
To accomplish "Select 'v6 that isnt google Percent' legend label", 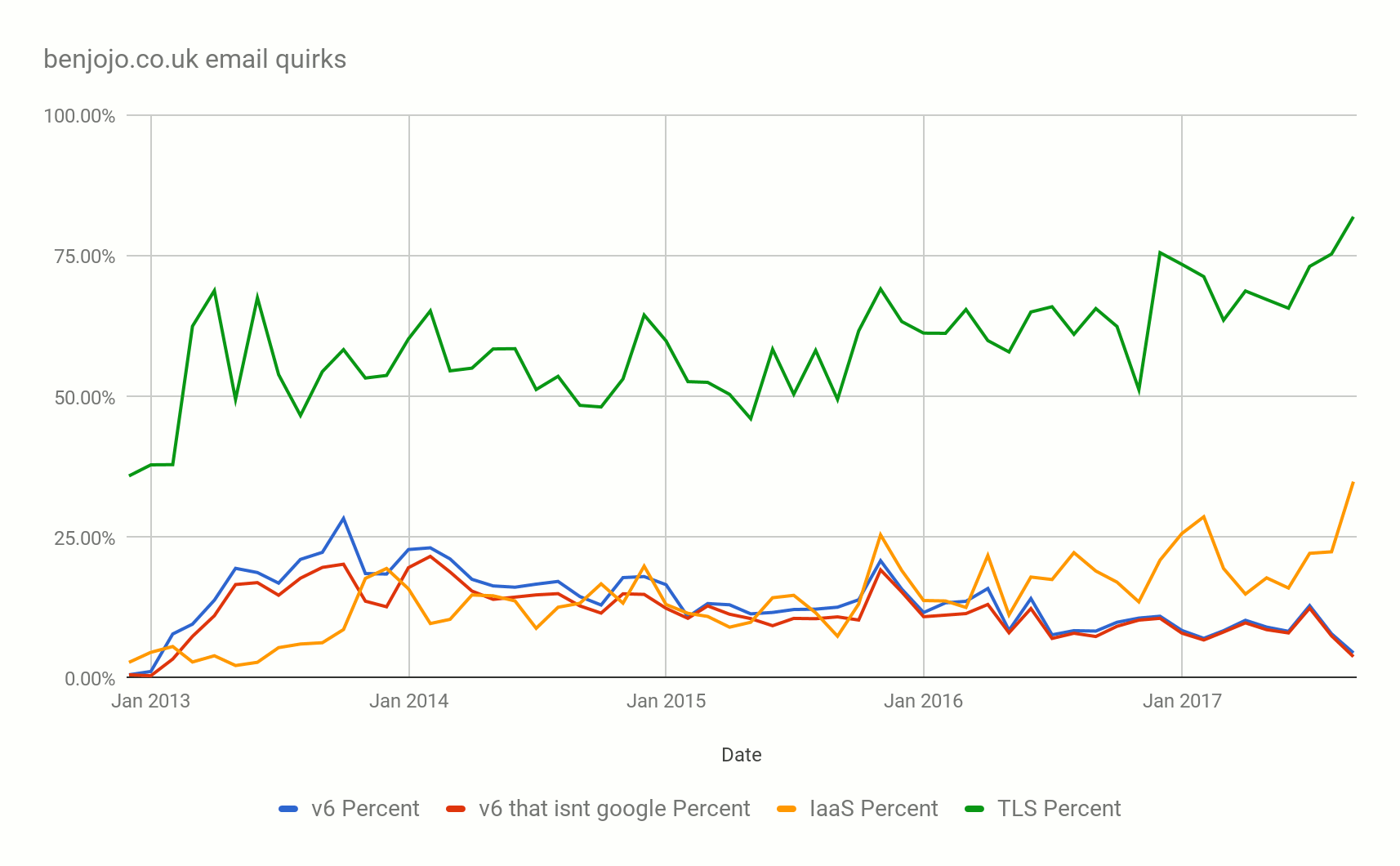I will coord(614,809).
